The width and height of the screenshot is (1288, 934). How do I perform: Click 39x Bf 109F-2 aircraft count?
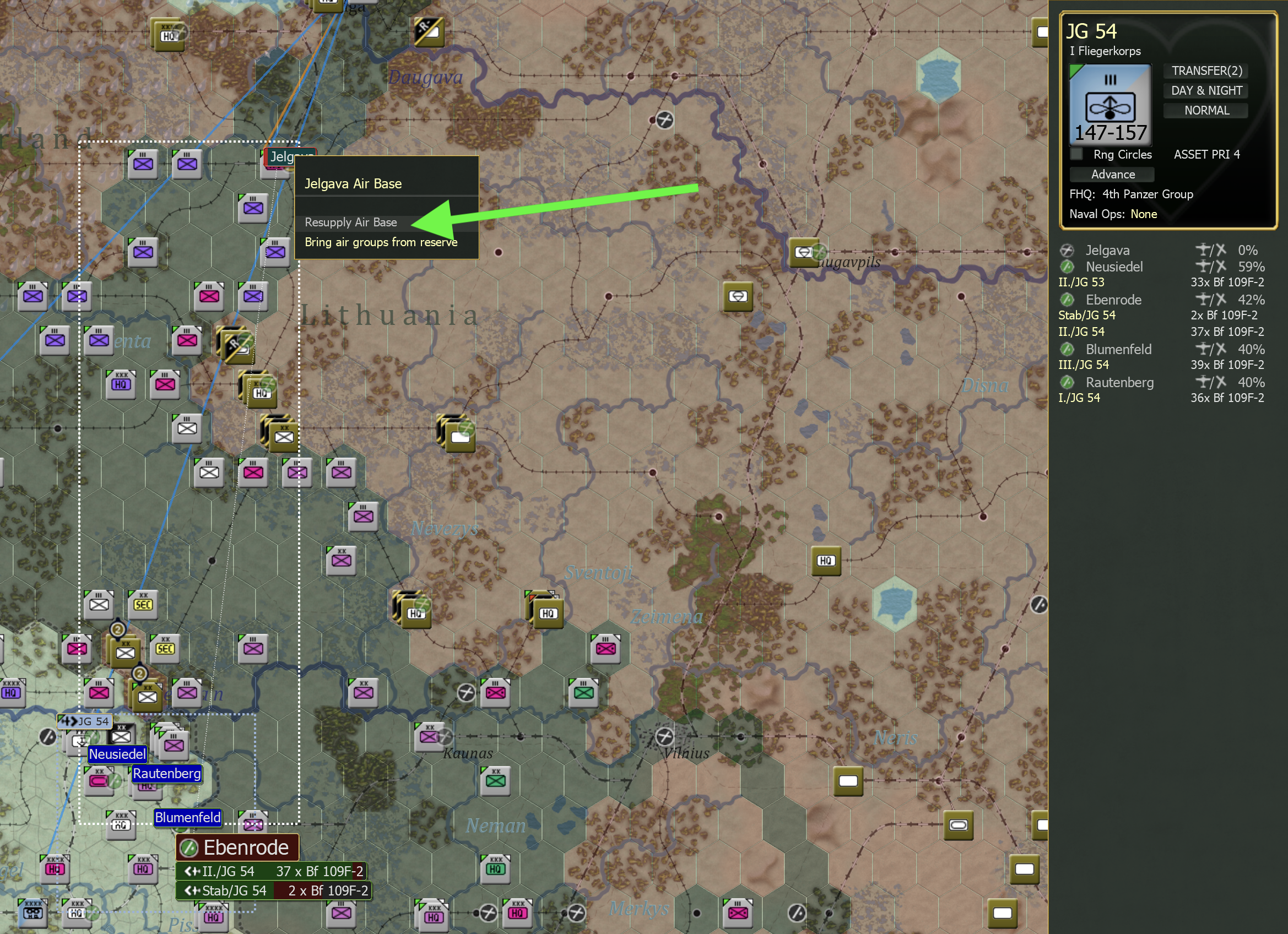tap(1227, 365)
